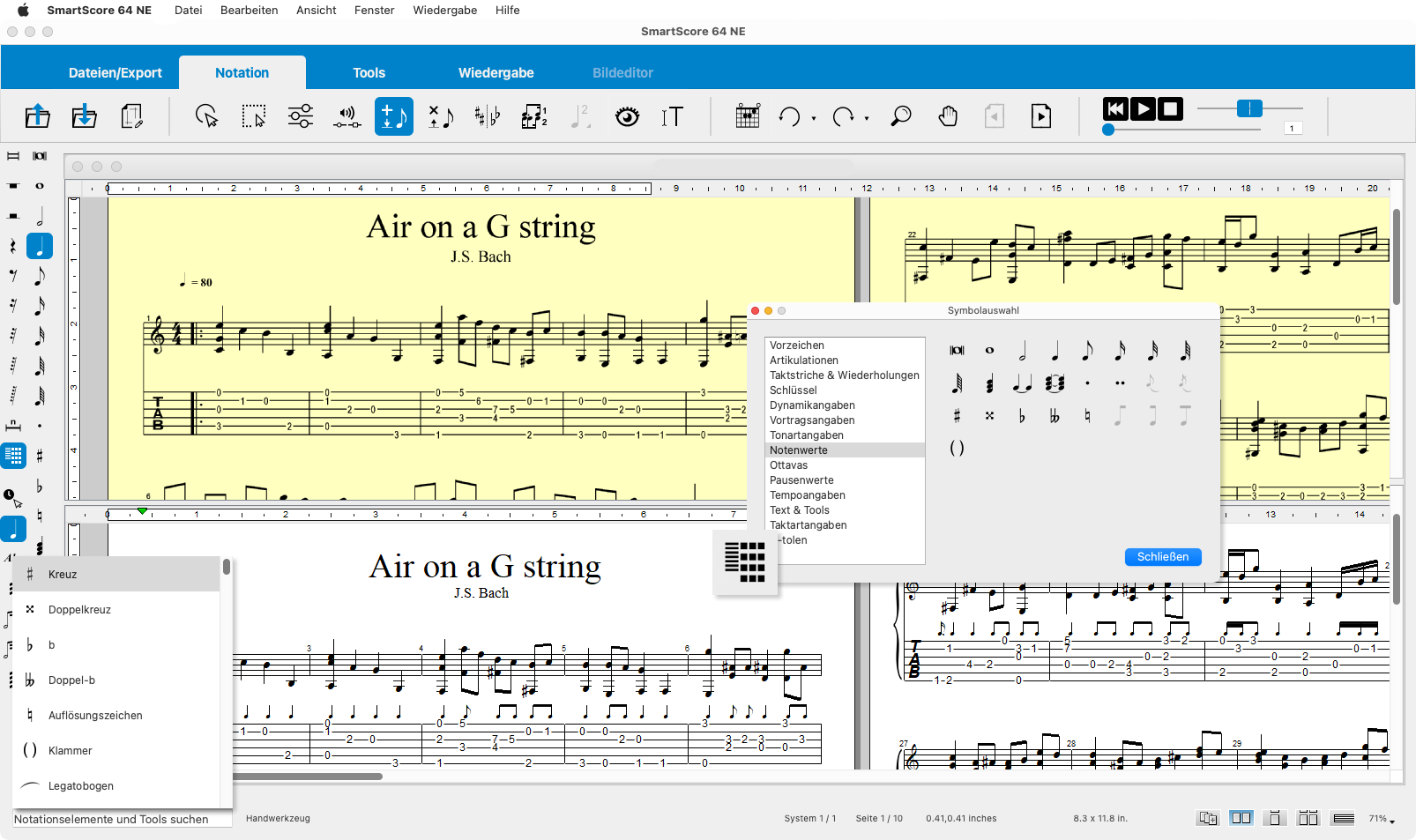Click the Notationselemente und Tools search field
Screen dimensions: 1416x840
(x=122, y=819)
